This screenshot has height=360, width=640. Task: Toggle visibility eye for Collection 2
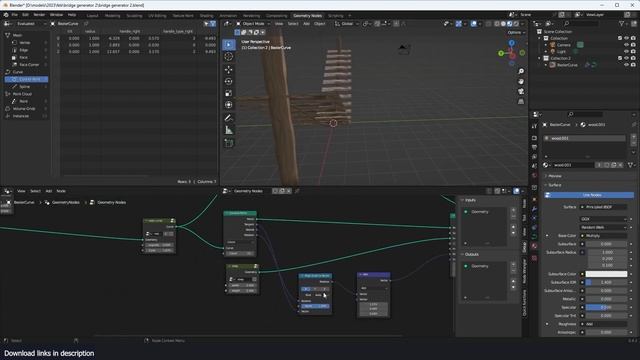pos(626,58)
